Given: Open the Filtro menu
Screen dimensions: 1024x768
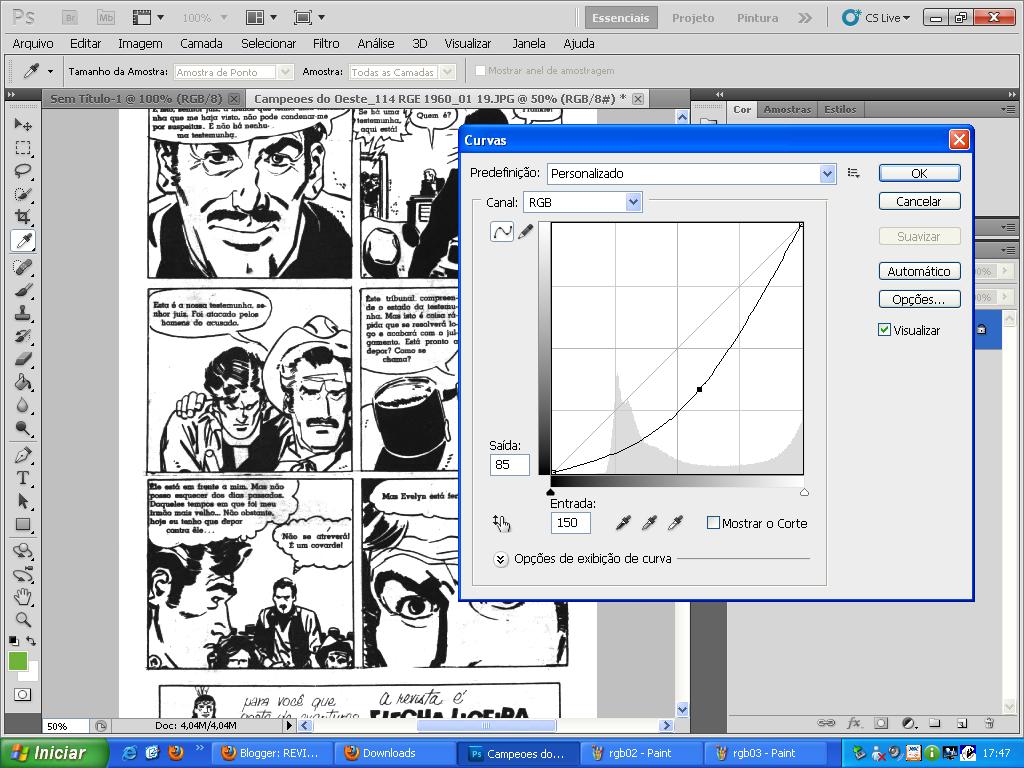Looking at the screenshot, I should pos(326,44).
